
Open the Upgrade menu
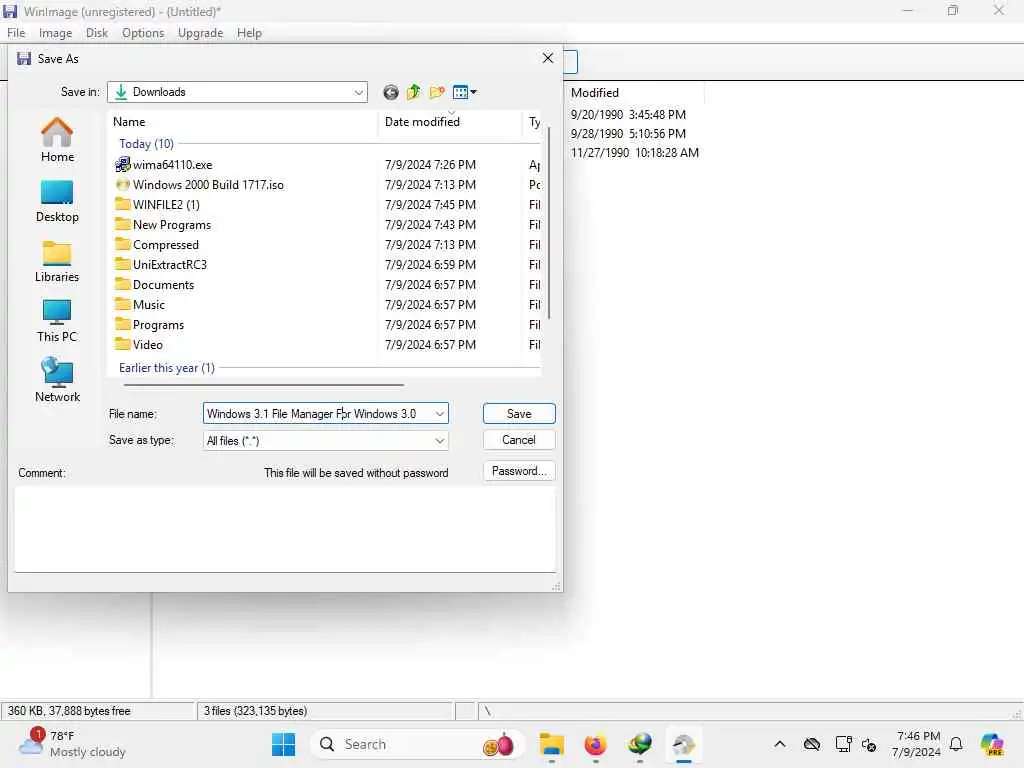point(200,33)
